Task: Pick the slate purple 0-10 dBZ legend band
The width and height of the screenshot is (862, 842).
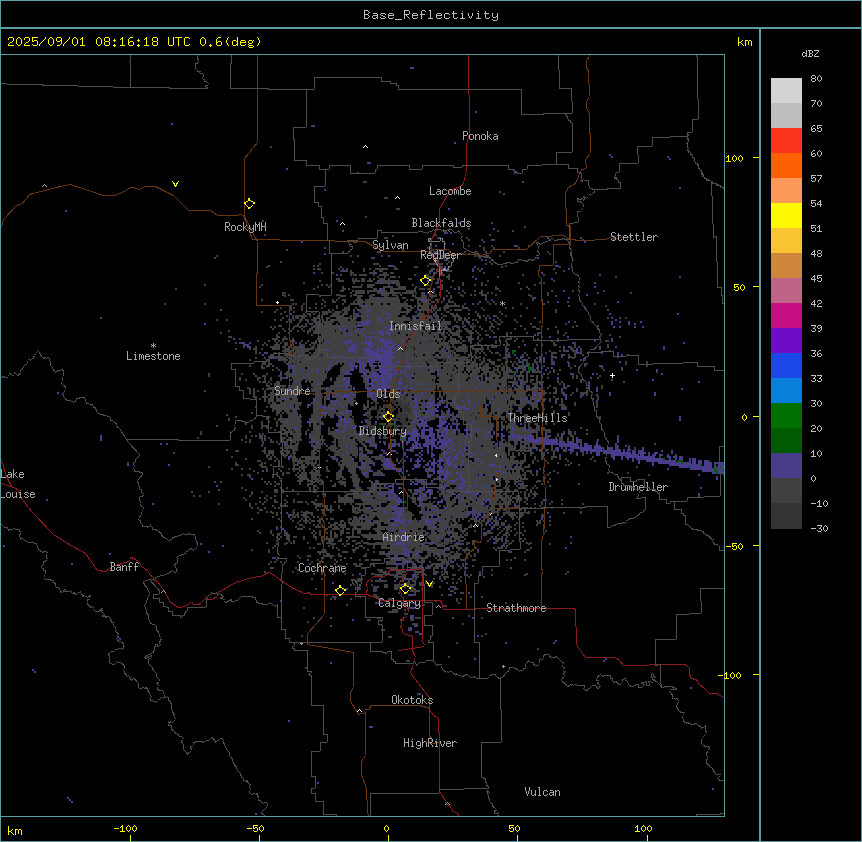Action: point(786,466)
